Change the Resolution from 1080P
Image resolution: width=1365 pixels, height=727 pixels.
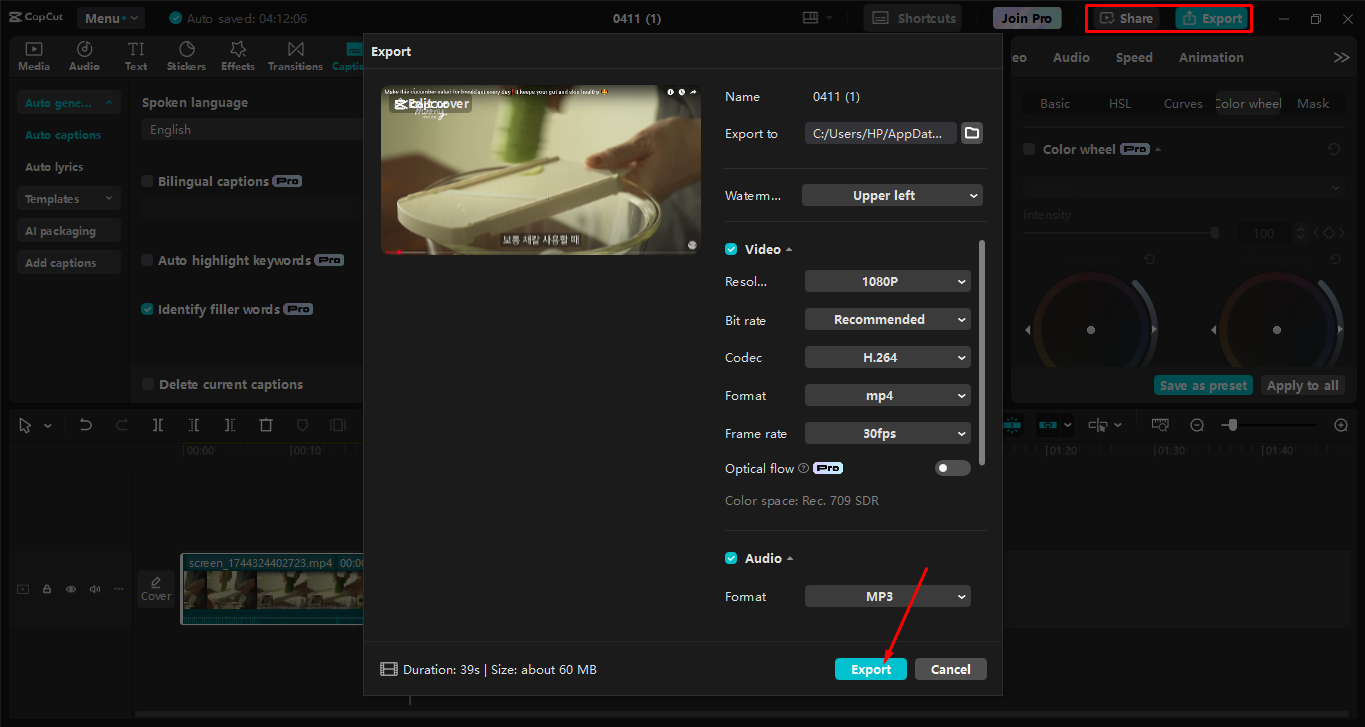[x=887, y=281]
